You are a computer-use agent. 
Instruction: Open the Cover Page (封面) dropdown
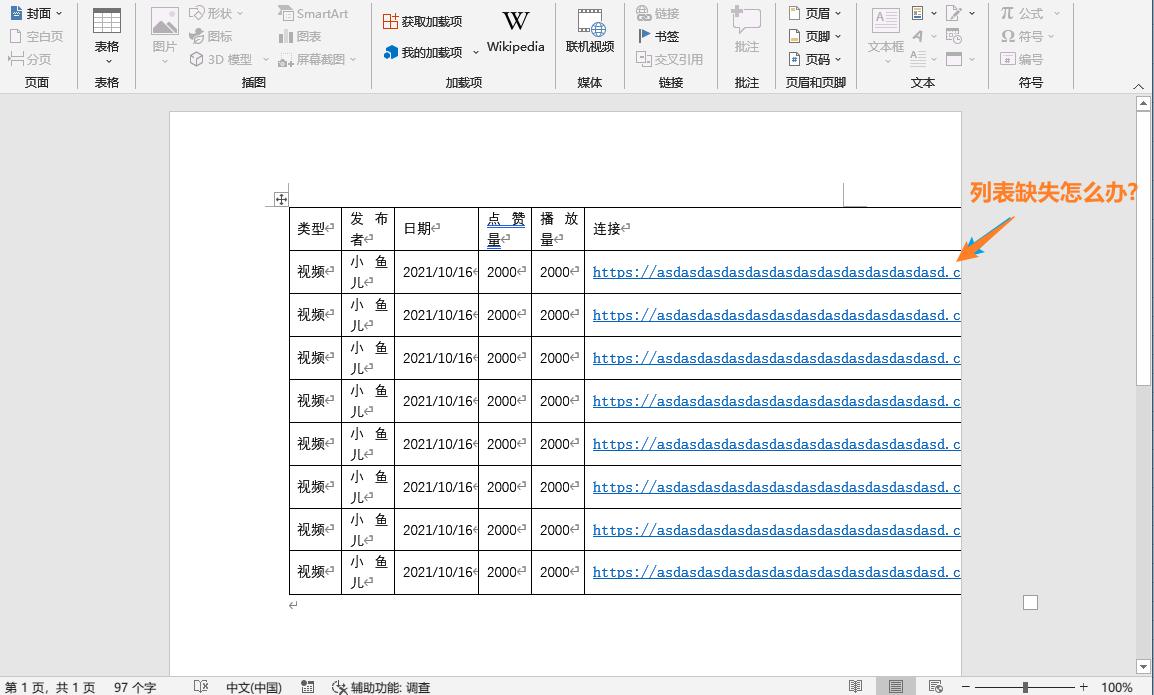click(x=37, y=13)
